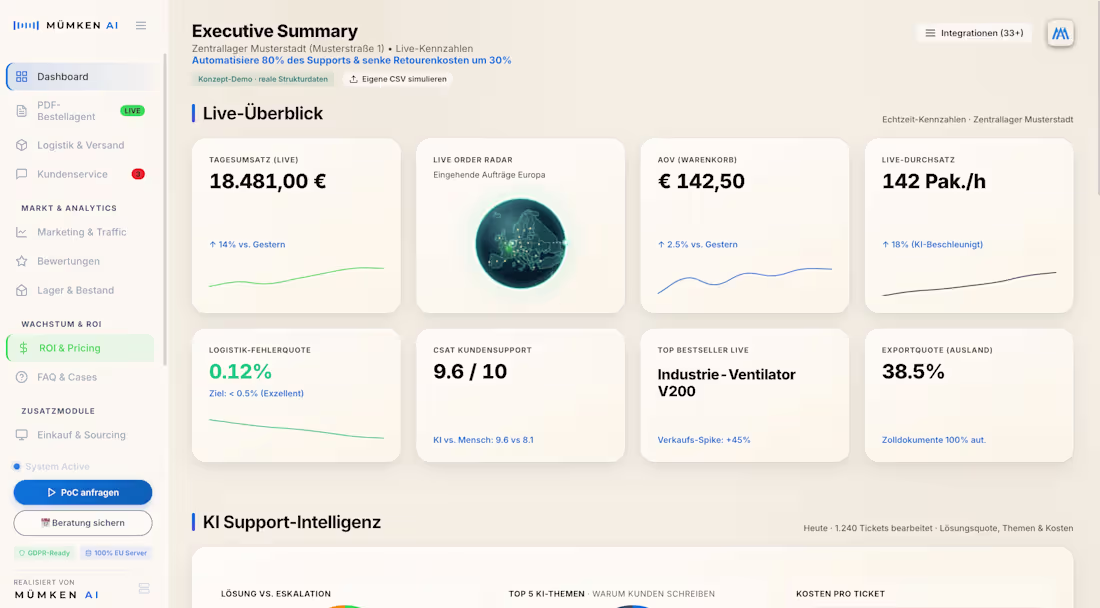Click the € 142,50 AOV value
Viewport: 1100px width, 608px height.
tap(701, 182)
